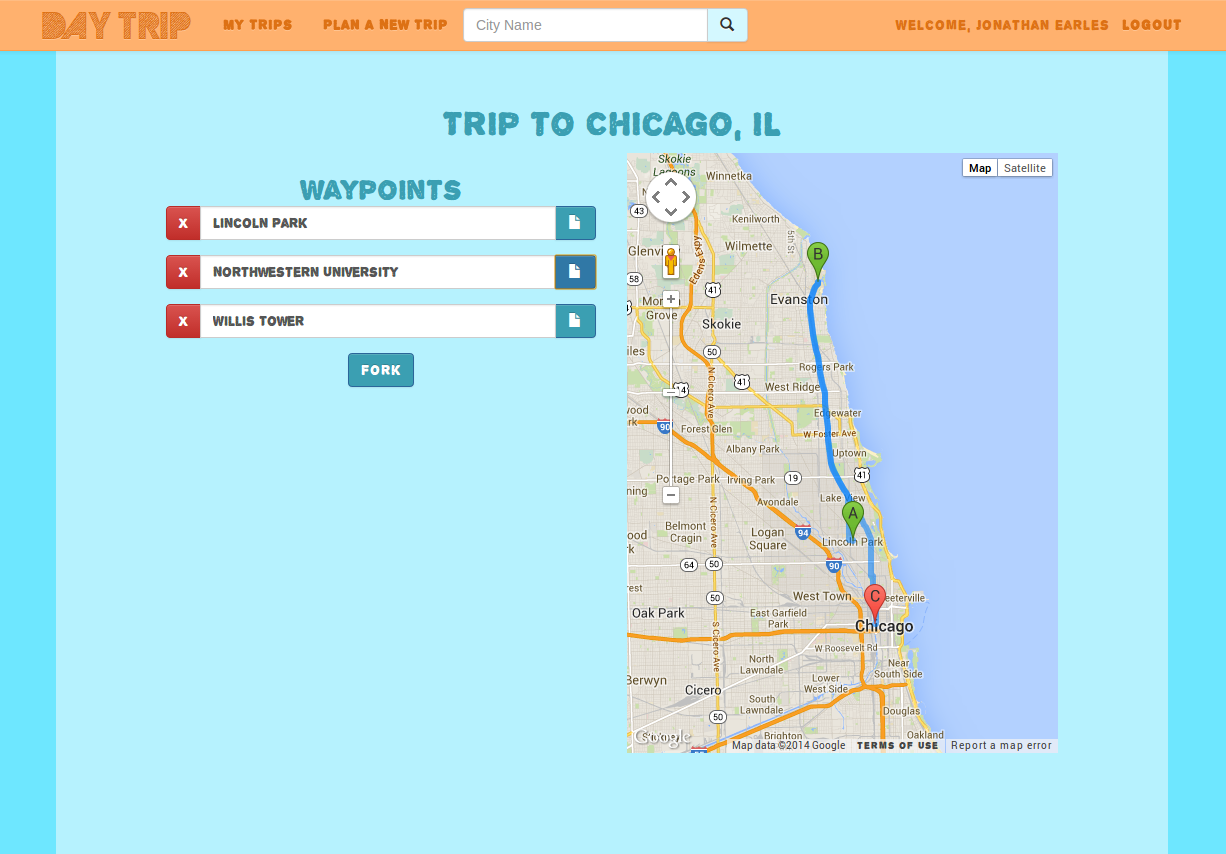Click the Day Trip logo
Viewport: 1226px width, 854px height.
116,25
